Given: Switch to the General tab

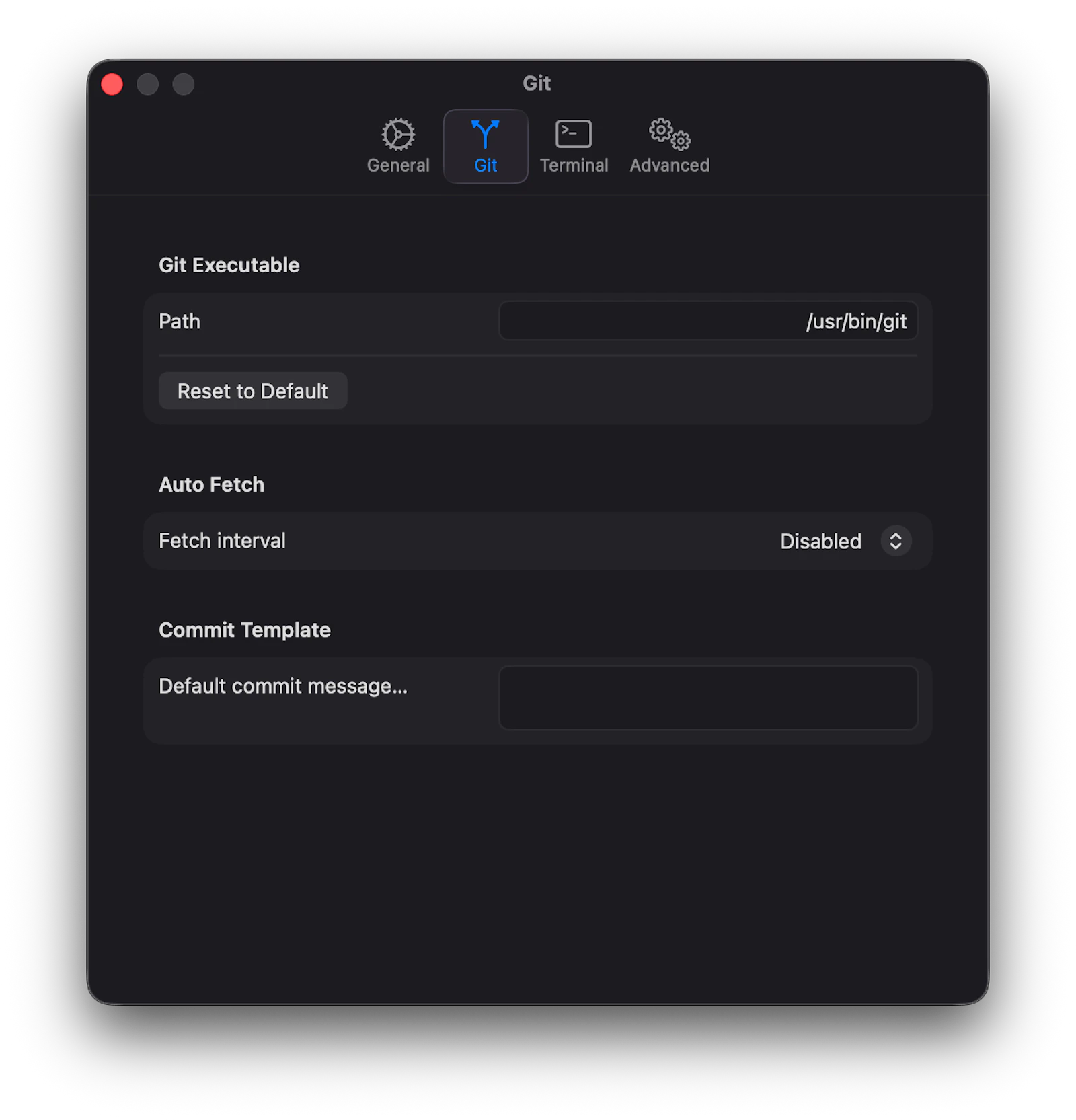Looking at the screenshot, I should pos(398,147).
